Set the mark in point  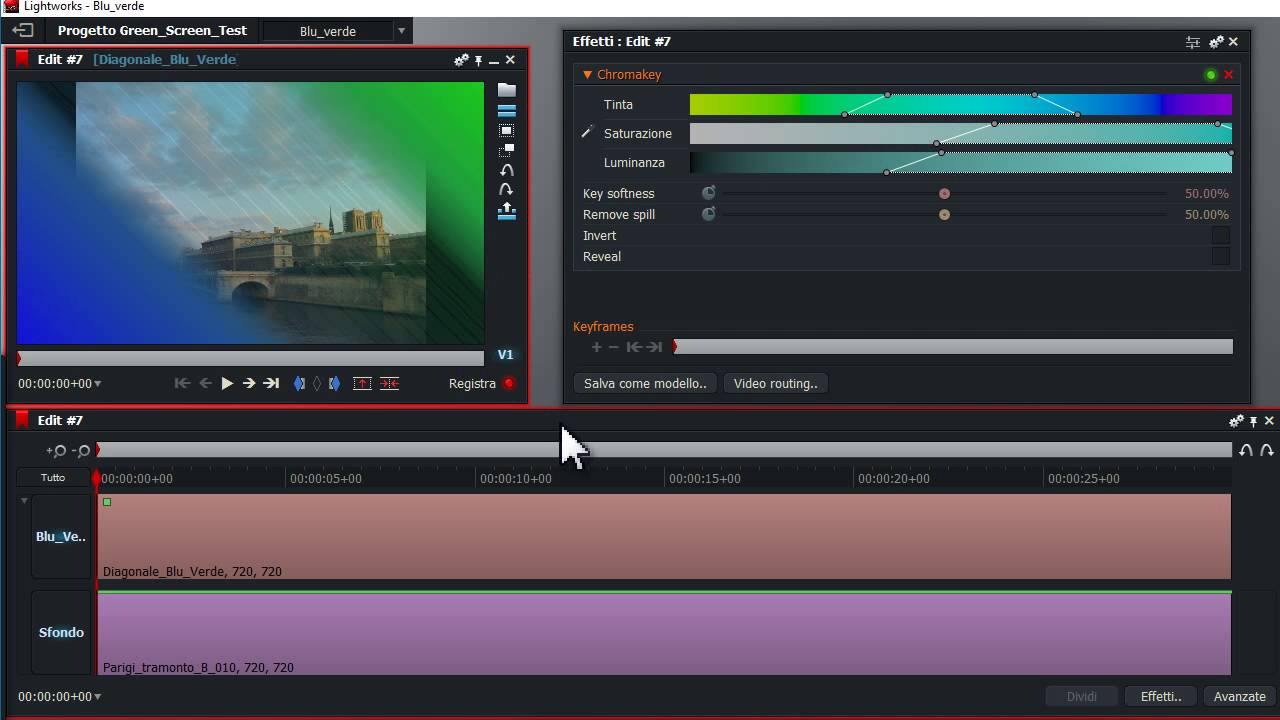pyautogui.click(x=299, y=383)
